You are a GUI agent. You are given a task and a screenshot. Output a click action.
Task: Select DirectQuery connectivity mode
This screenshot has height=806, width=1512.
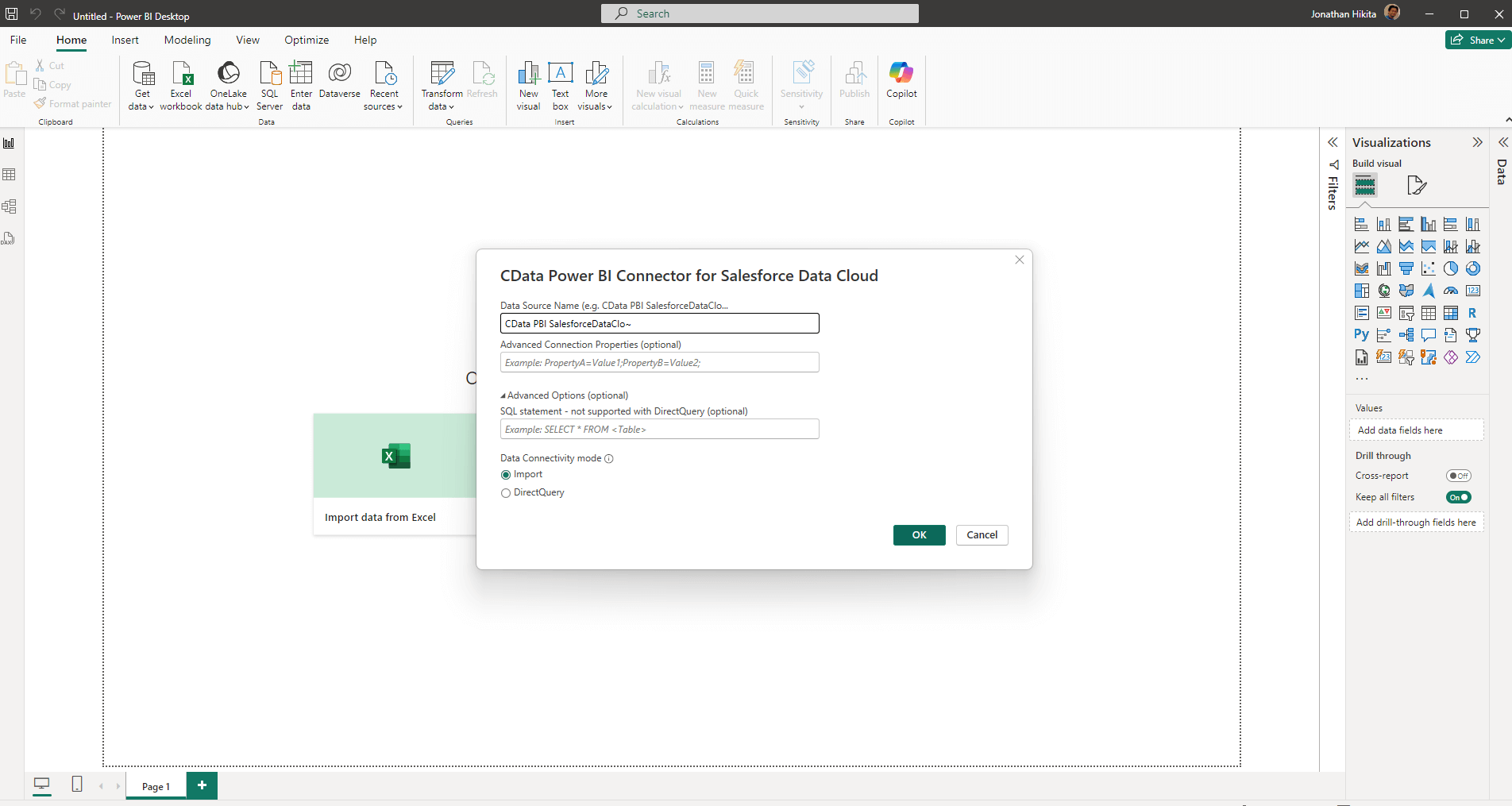pyautogui.click(x=506, y=493)
